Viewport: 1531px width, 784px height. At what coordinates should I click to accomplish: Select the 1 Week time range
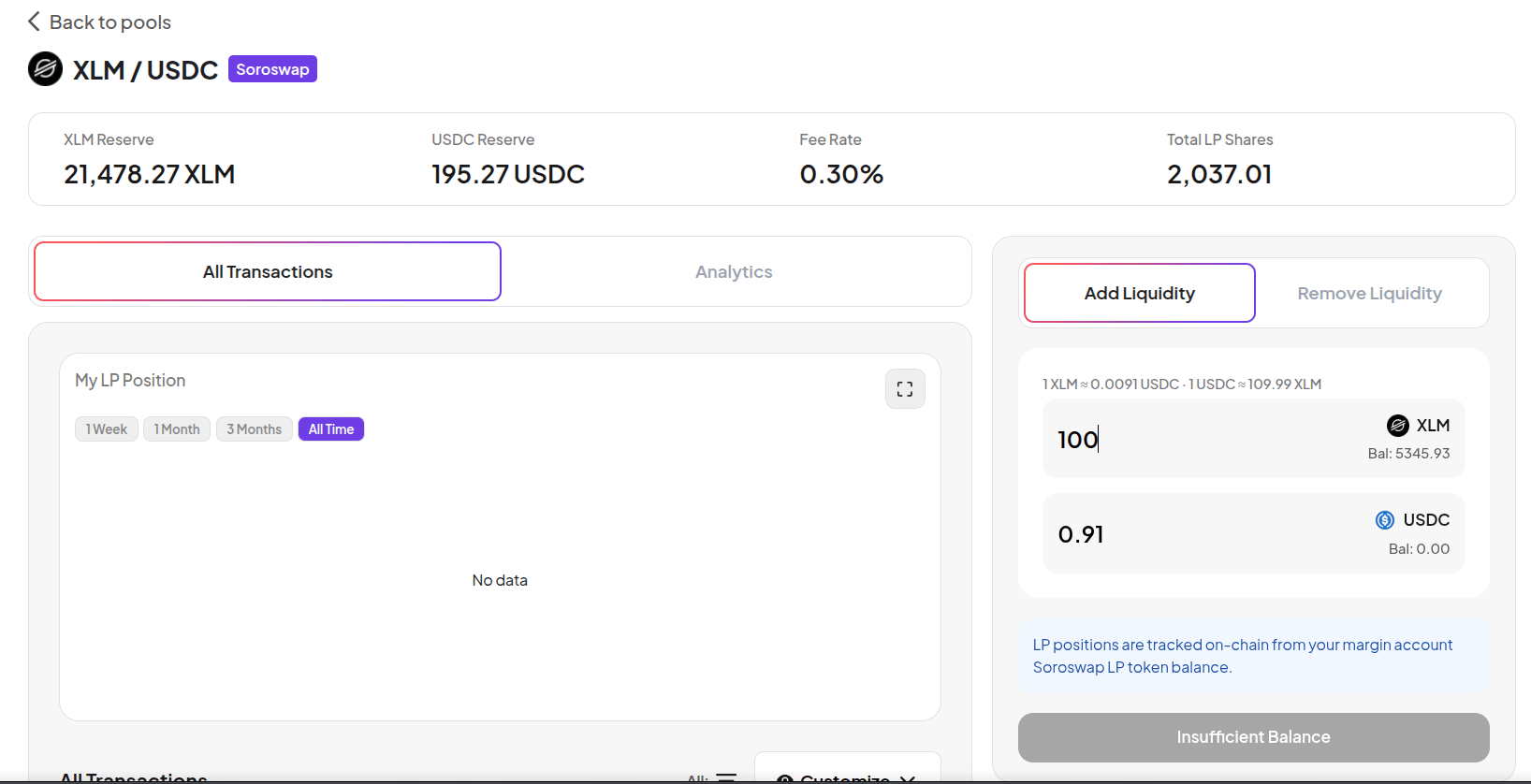coord(107,429)
